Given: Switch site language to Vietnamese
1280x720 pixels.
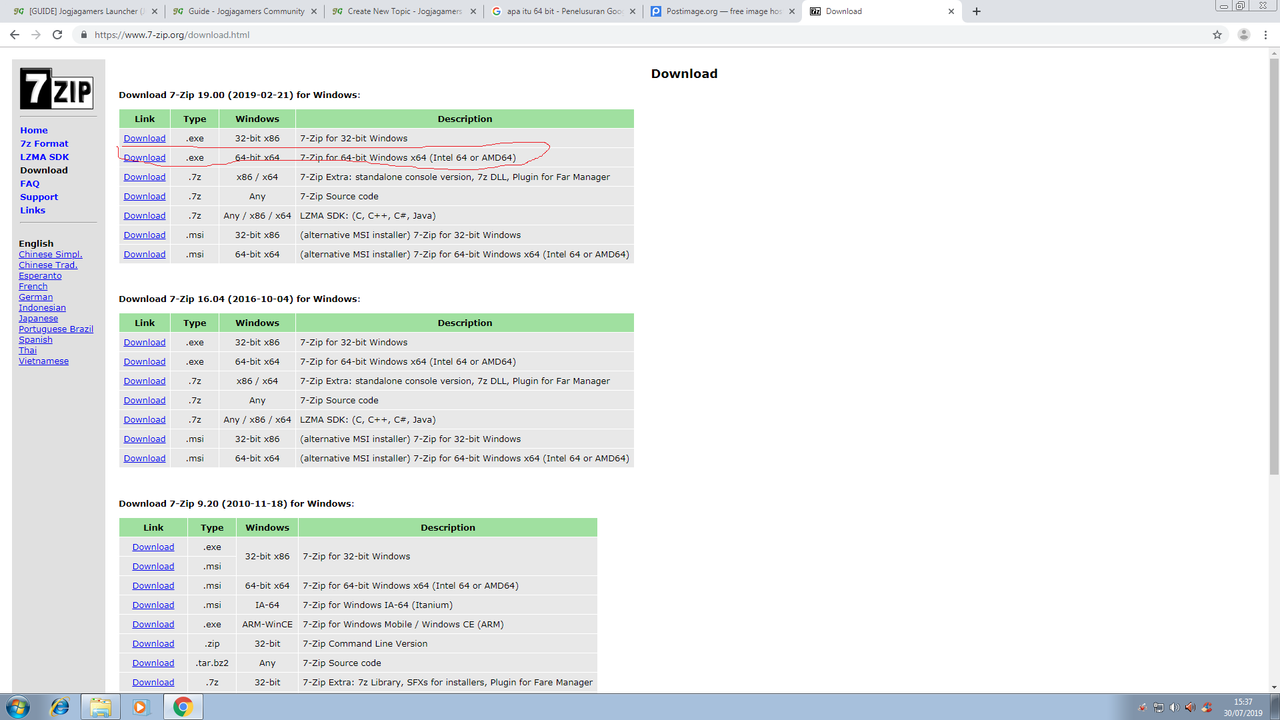Looking at the screenshot, I should (x=44, y=361).
